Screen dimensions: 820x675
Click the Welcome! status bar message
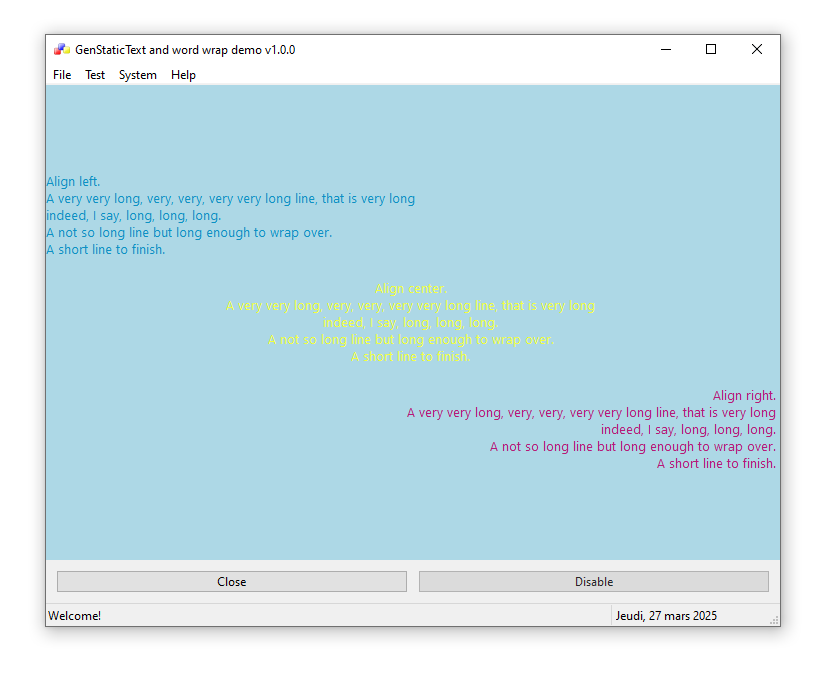pos(75,616)
